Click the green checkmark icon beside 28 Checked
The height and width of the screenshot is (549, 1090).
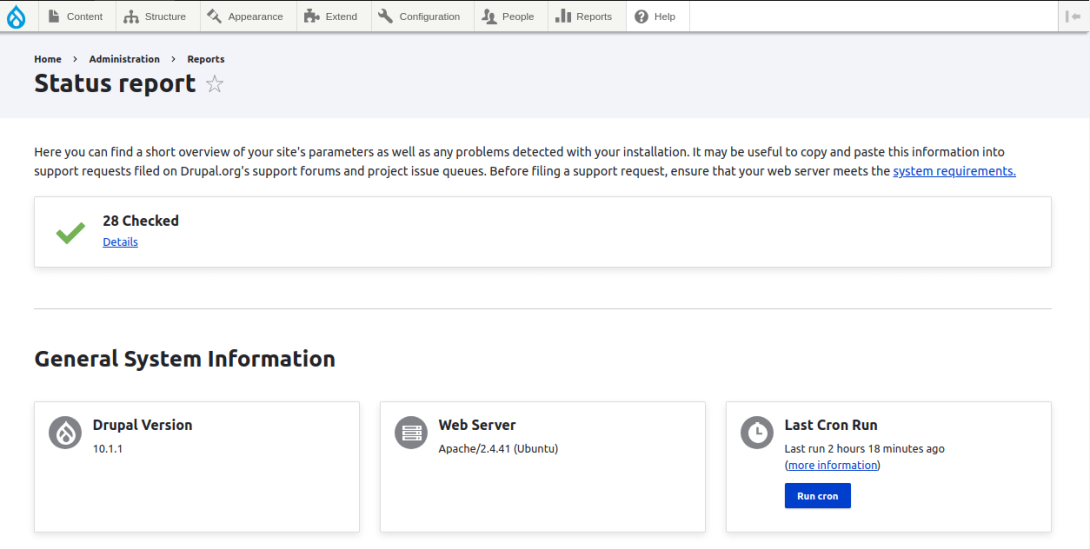coord(70,233)
